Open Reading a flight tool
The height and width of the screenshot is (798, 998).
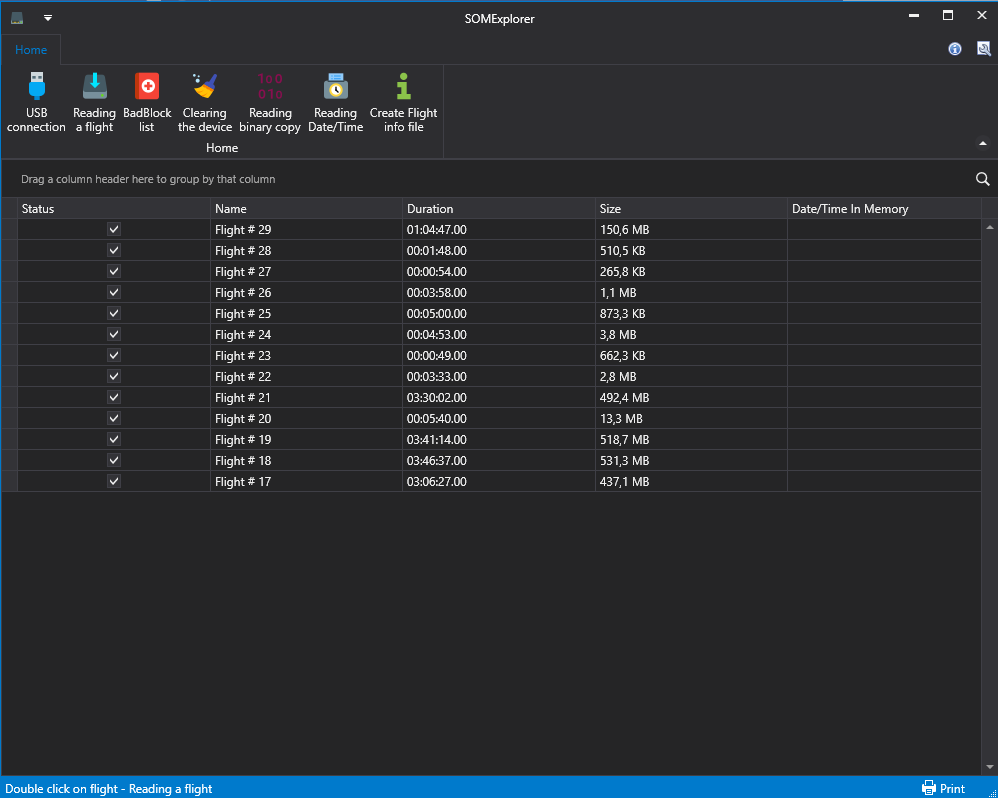[x=94, y=88]
